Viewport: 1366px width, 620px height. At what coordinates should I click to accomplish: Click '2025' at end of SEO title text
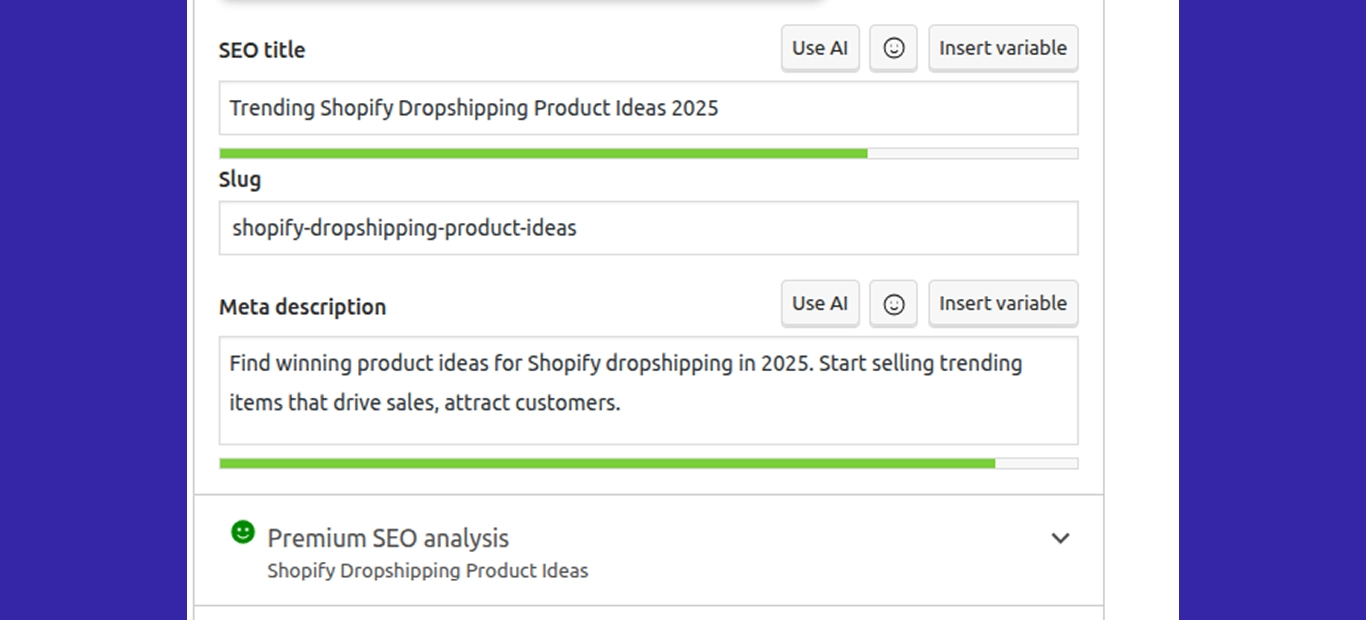[695, 108]
